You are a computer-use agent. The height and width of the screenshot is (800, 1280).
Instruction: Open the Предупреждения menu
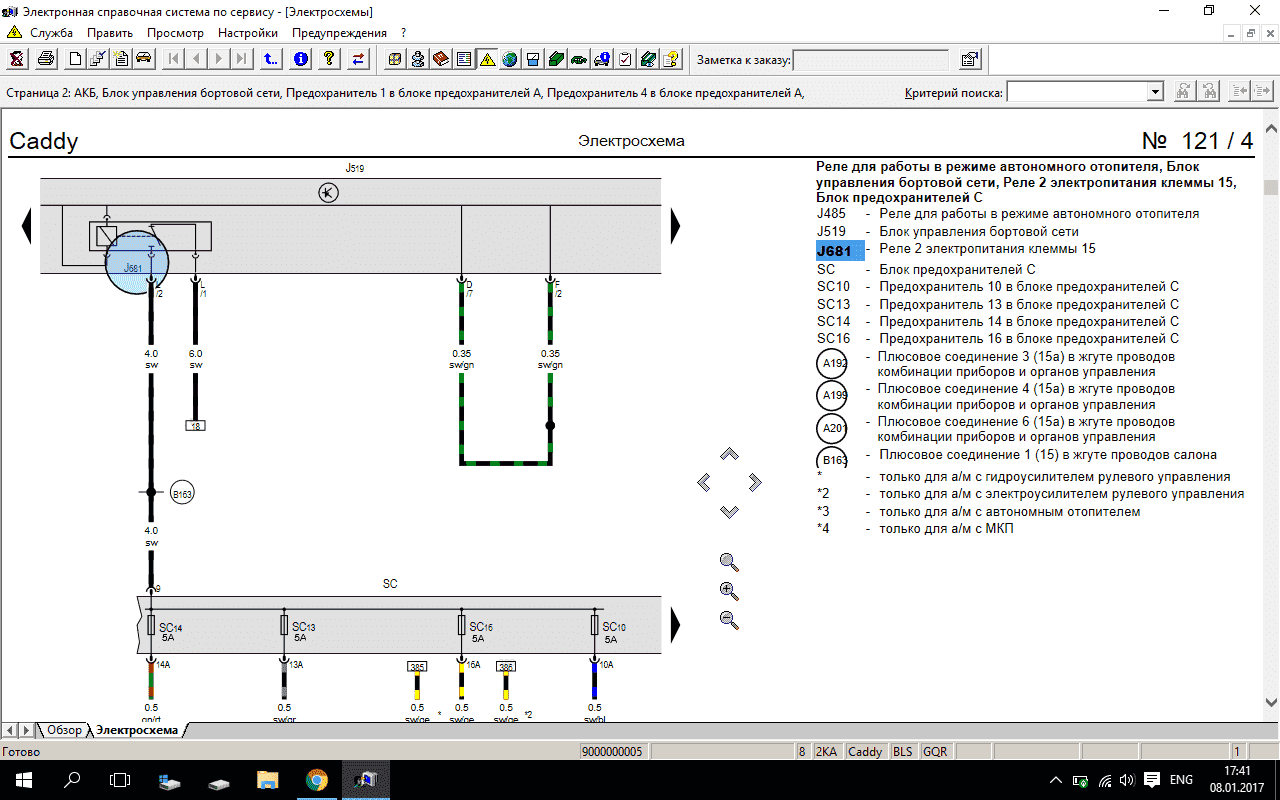click(x=339, y=33)
